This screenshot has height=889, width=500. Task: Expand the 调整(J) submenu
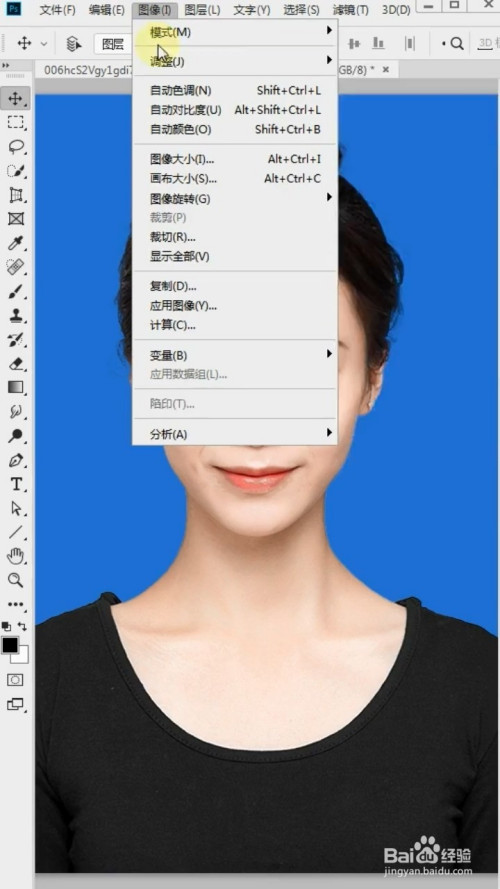coord(235,61)
